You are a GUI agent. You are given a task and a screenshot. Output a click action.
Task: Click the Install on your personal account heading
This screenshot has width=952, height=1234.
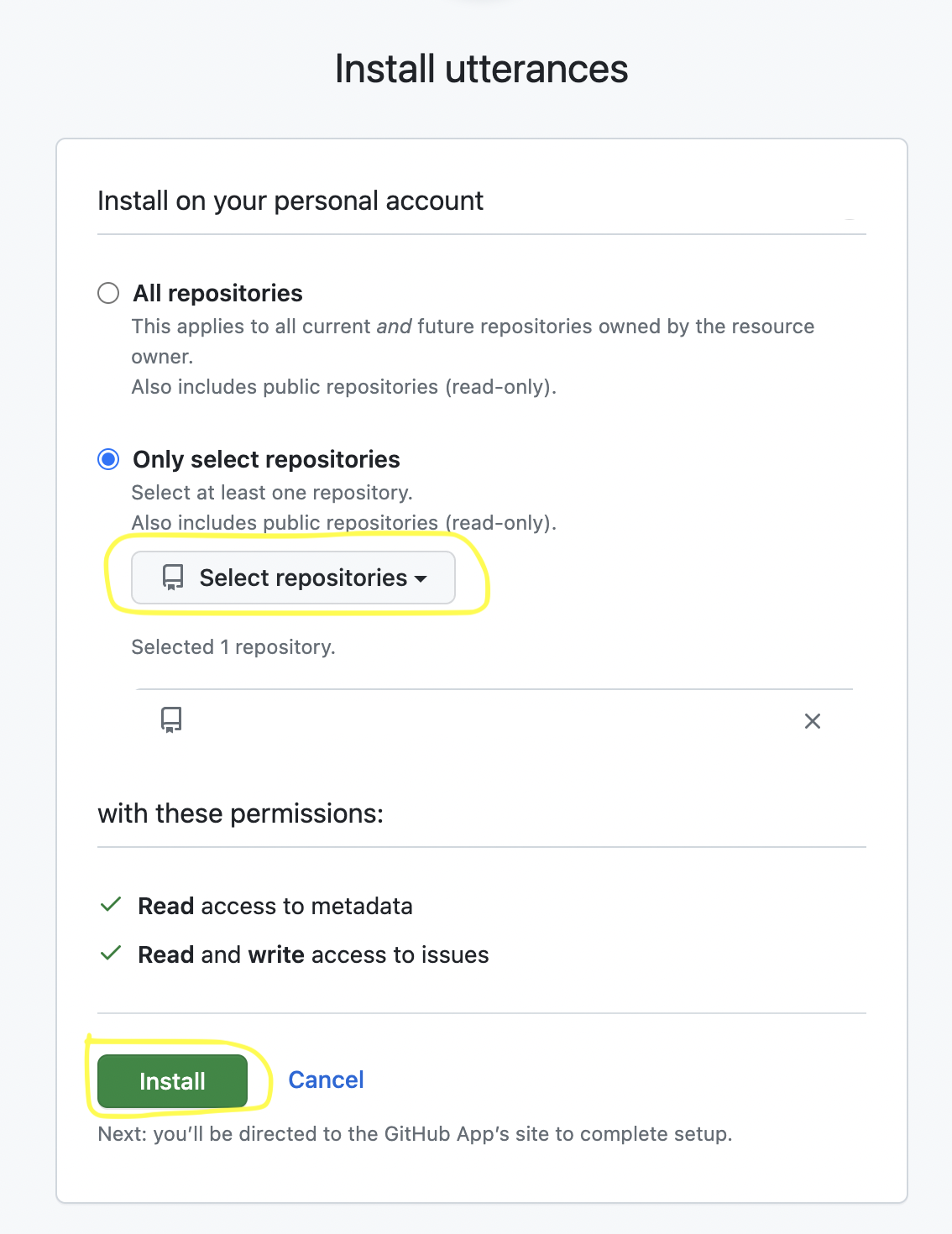(290, 201)
